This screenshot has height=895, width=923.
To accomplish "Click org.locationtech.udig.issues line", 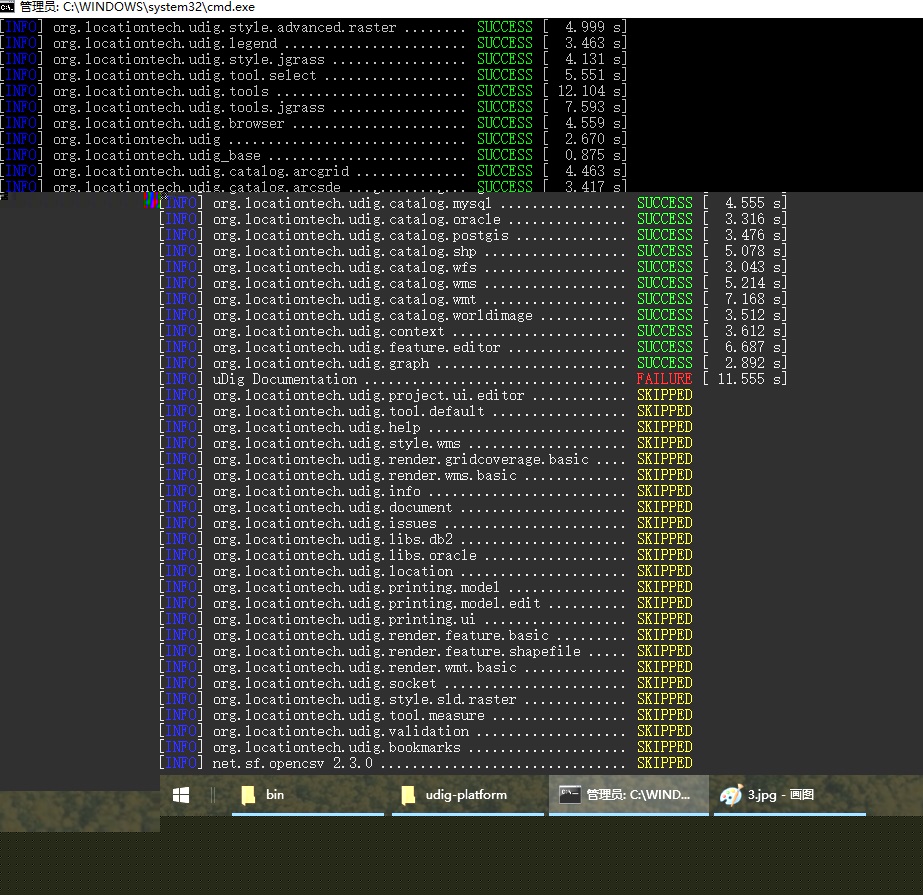I will 426,522.
